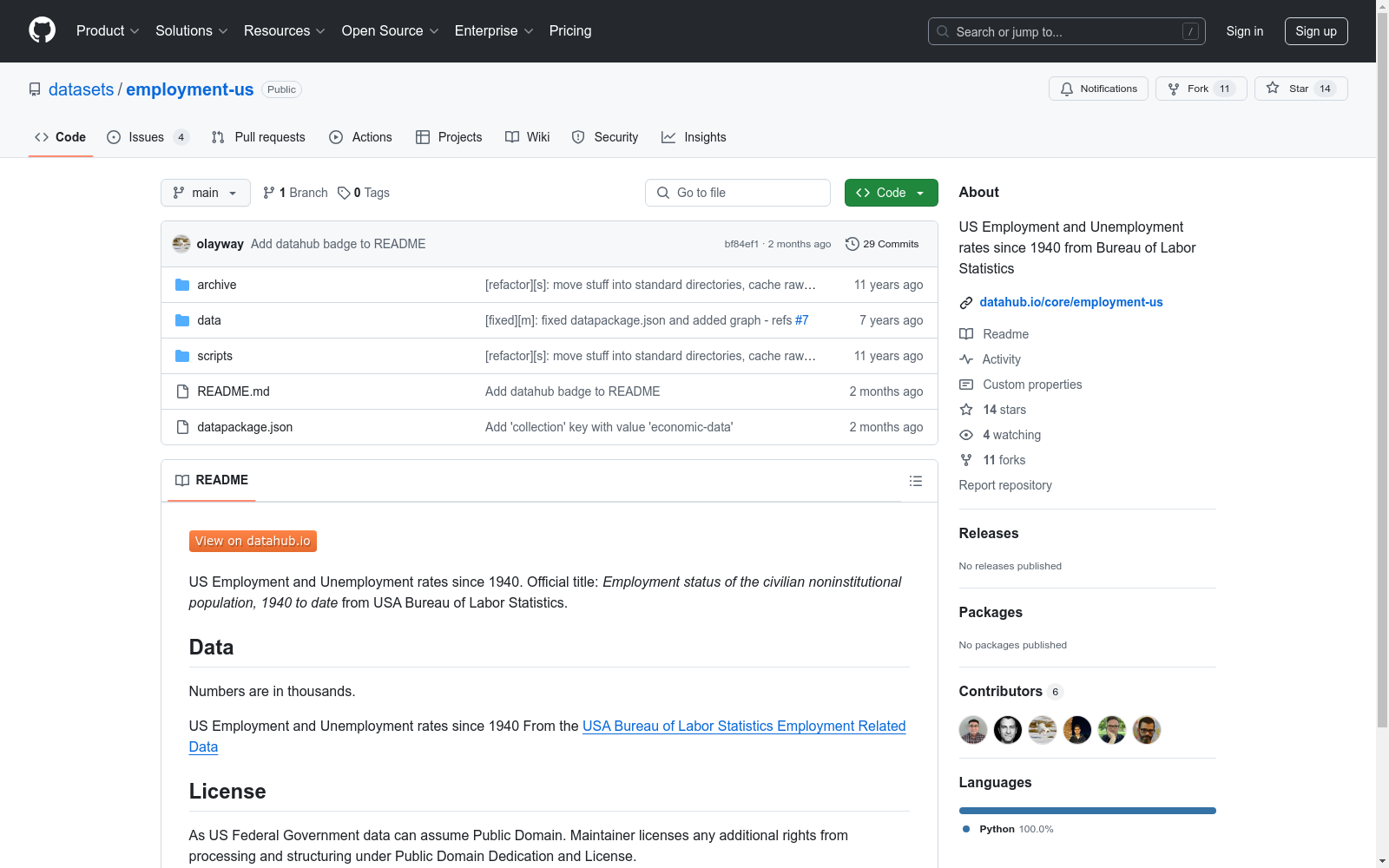Expand the Open Source menu
This screenshot has width=1389, height=868.
[x=391, y=31]
